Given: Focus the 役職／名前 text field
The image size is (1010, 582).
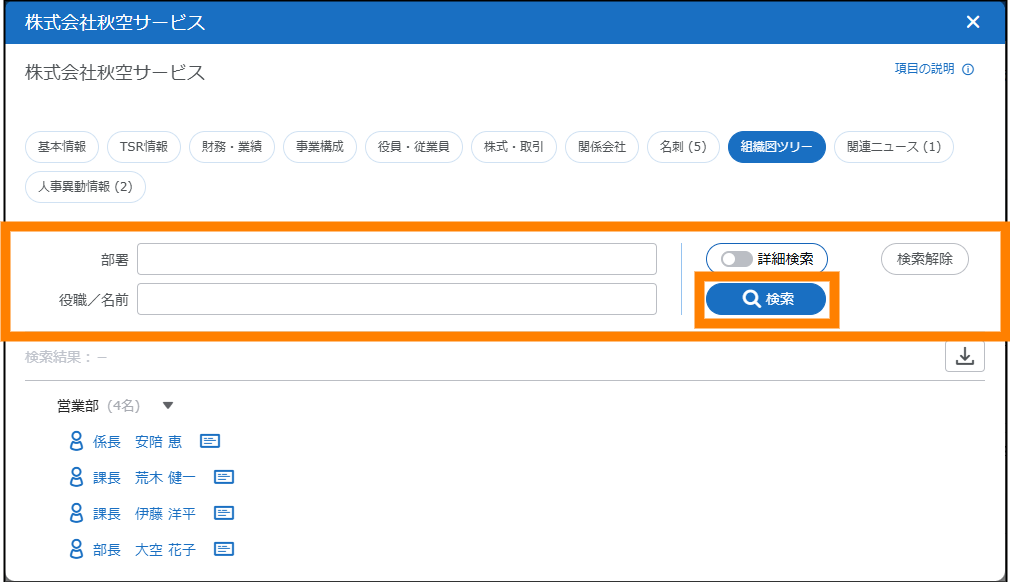Looking at the screenshot, I should (396, 299).
